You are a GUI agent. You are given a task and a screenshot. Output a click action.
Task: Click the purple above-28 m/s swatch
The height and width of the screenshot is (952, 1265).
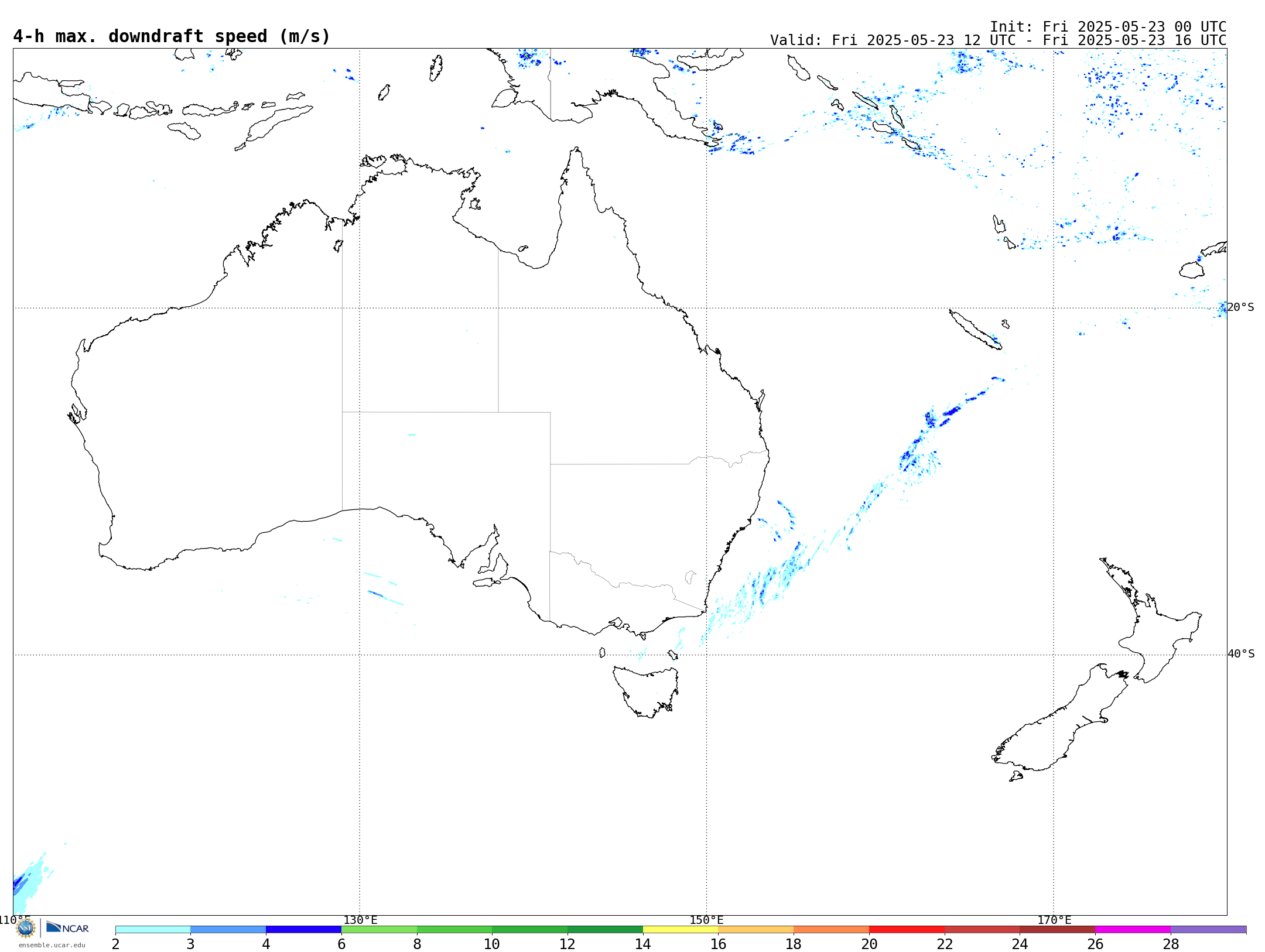[x=1209, y=930]
